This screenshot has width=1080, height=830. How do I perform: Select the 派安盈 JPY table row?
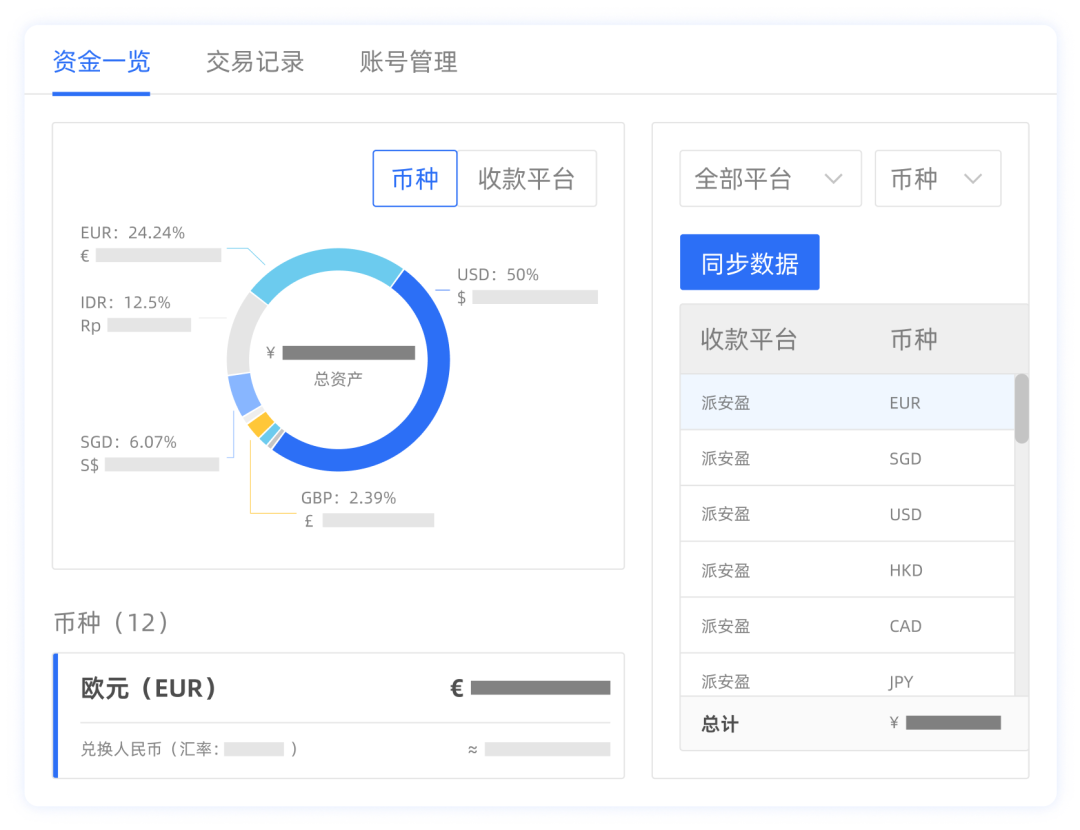tap(847, 676)
